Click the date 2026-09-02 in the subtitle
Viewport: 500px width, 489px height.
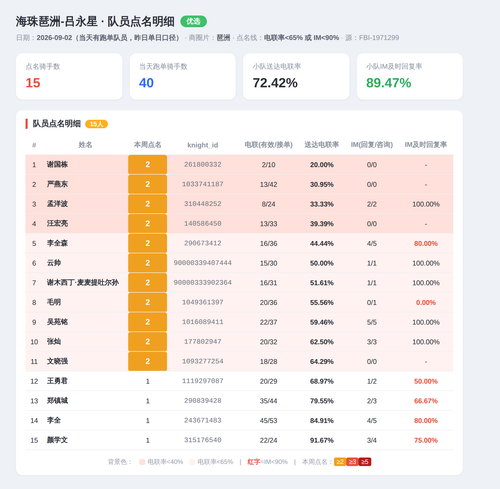pos(54,38)
